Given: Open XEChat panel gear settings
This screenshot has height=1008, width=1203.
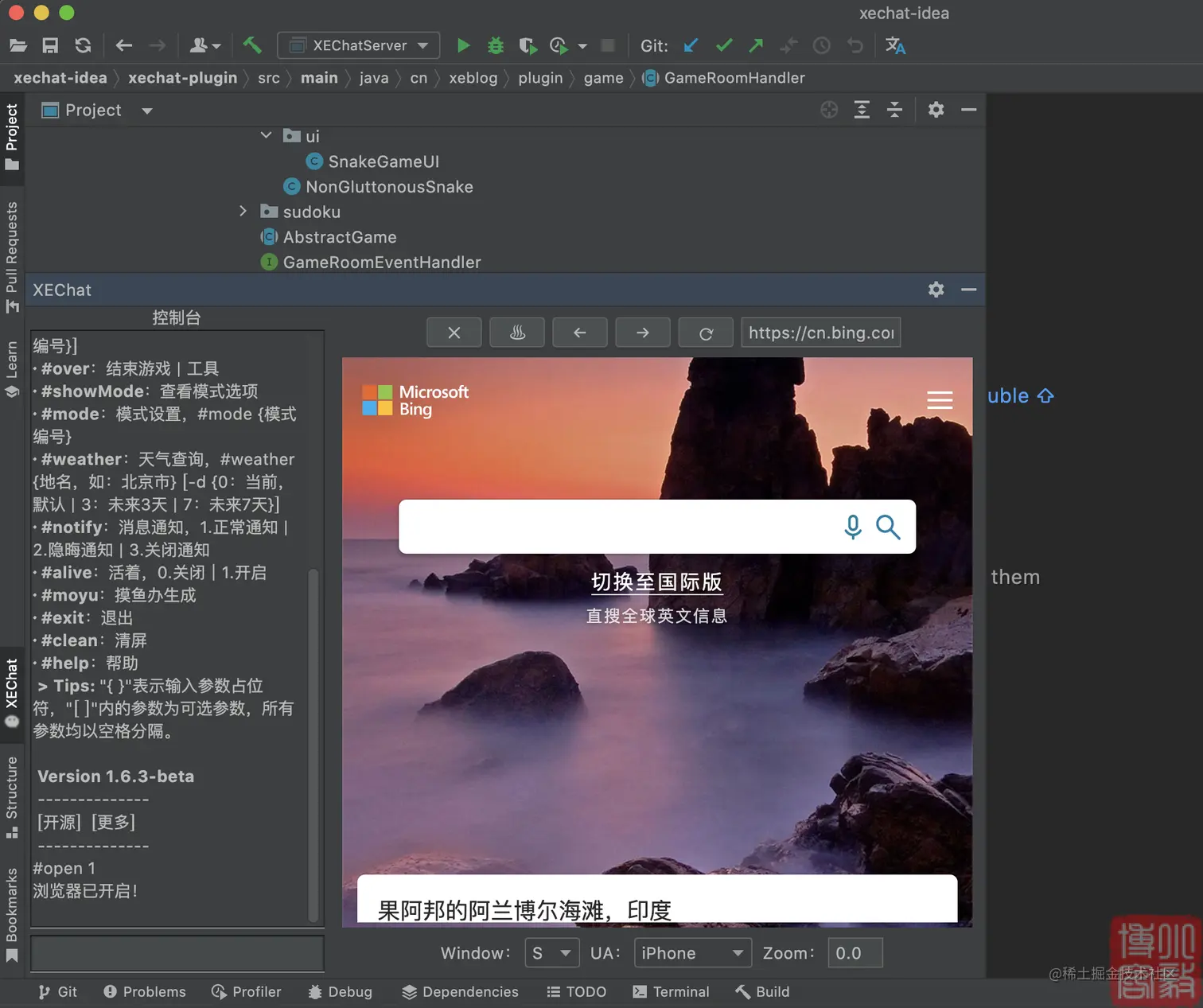Looking at the screenshot, I should pos(936,290).
